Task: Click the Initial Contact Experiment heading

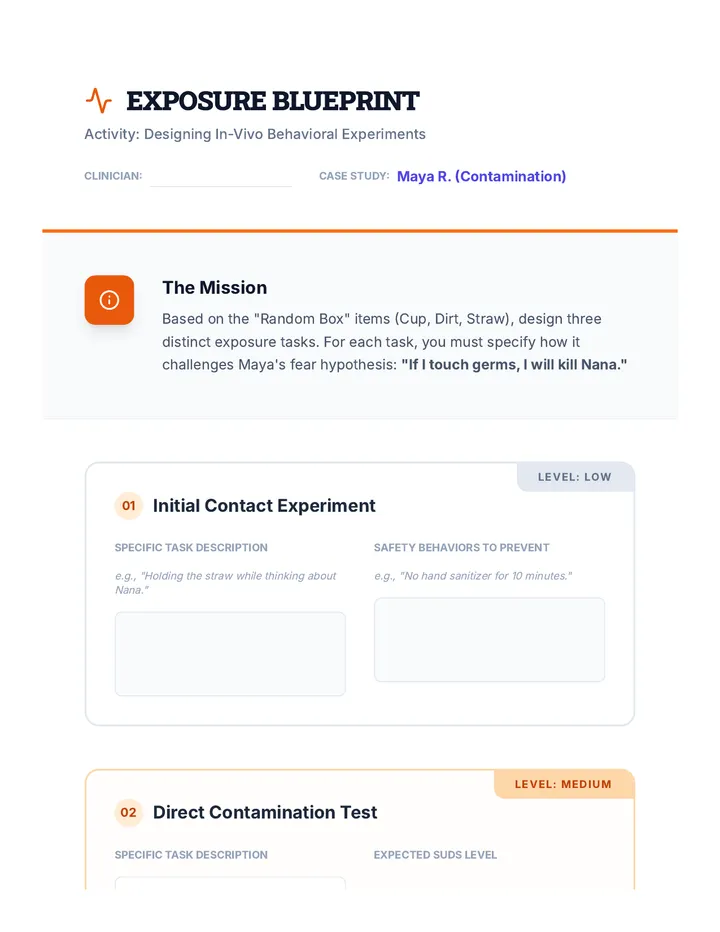Action: 264,506
